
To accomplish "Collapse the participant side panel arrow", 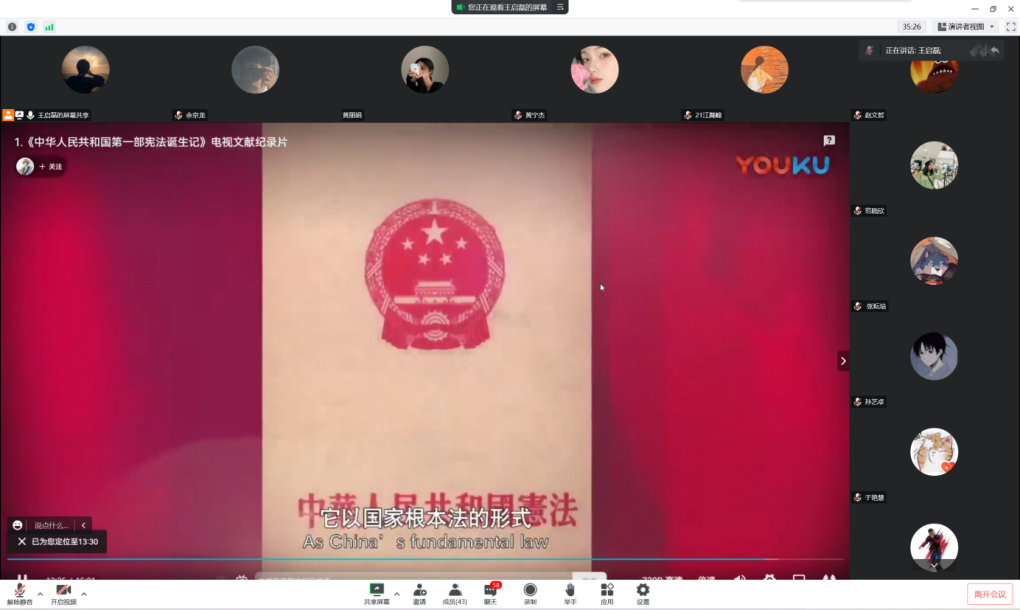I will tap(843, 361).
